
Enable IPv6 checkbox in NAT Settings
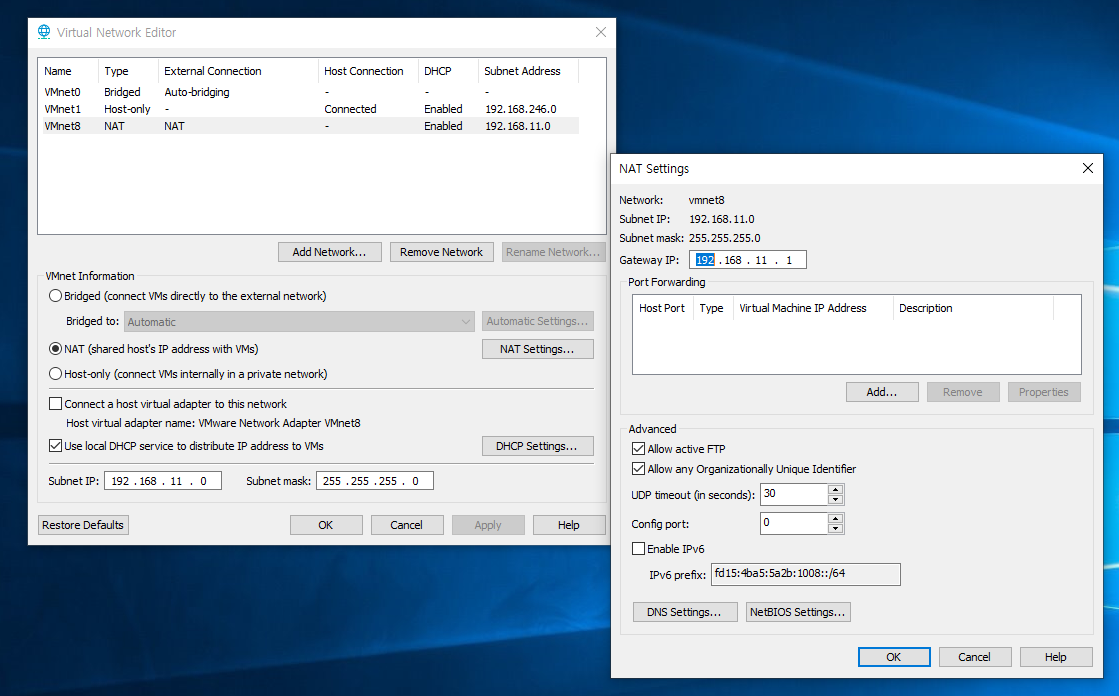639,549
